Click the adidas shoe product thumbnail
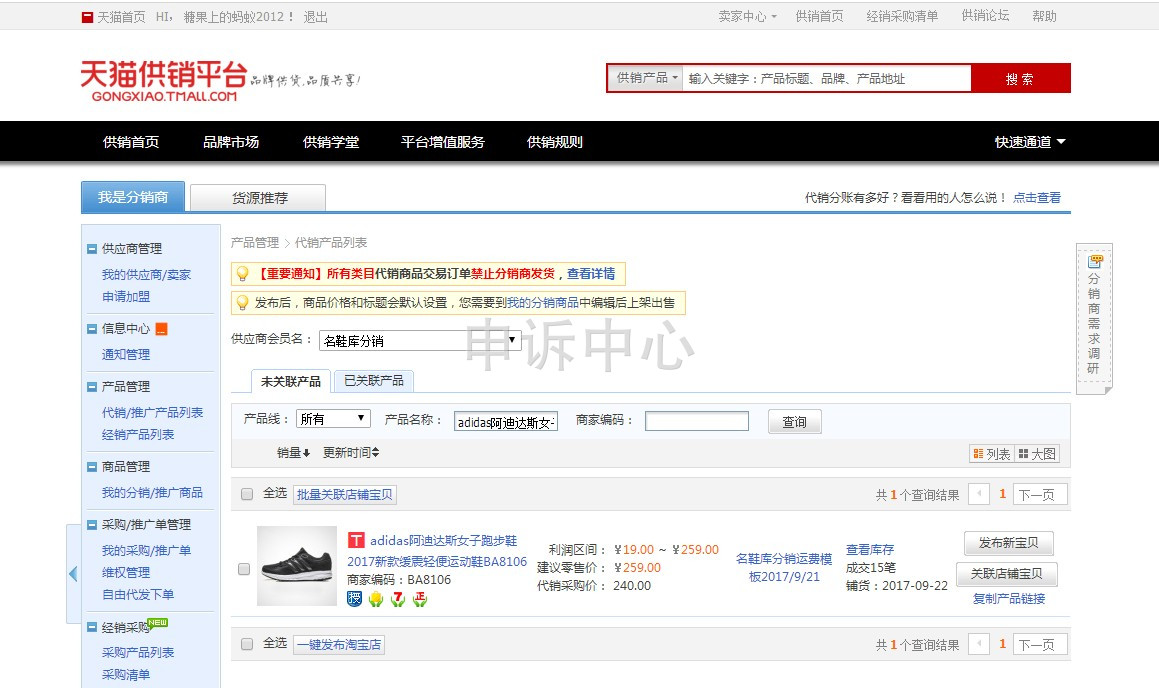The image size is (1159, 688). click(296, 566)
